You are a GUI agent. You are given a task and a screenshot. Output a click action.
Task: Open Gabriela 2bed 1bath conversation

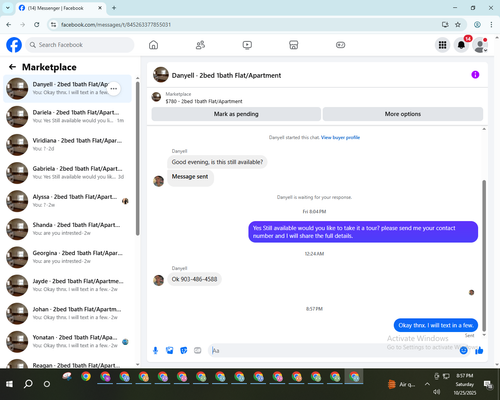tap(67, 173)
